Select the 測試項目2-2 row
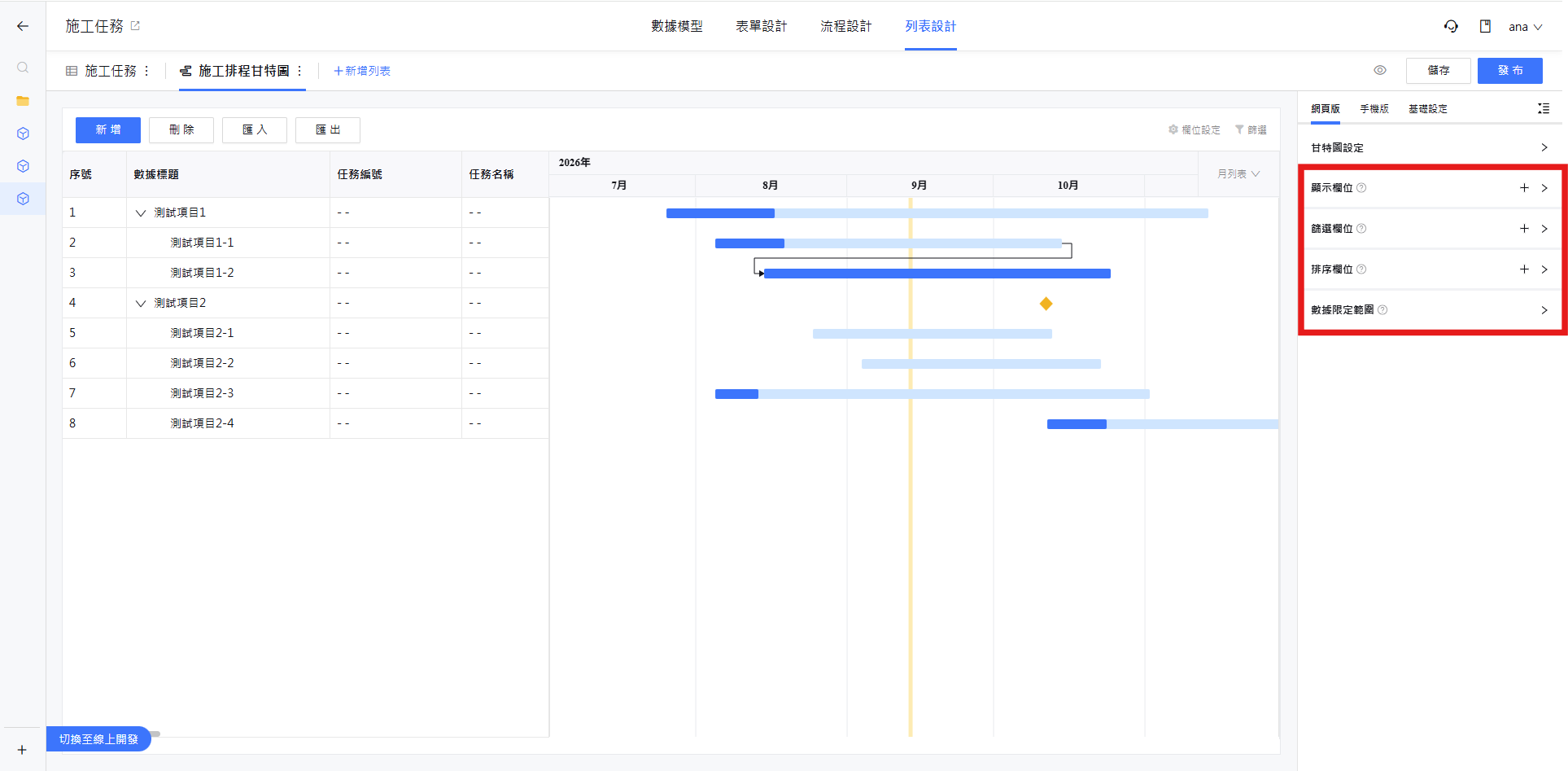The height and width of the screenshot is (771, 1568). tap(305, 363)
